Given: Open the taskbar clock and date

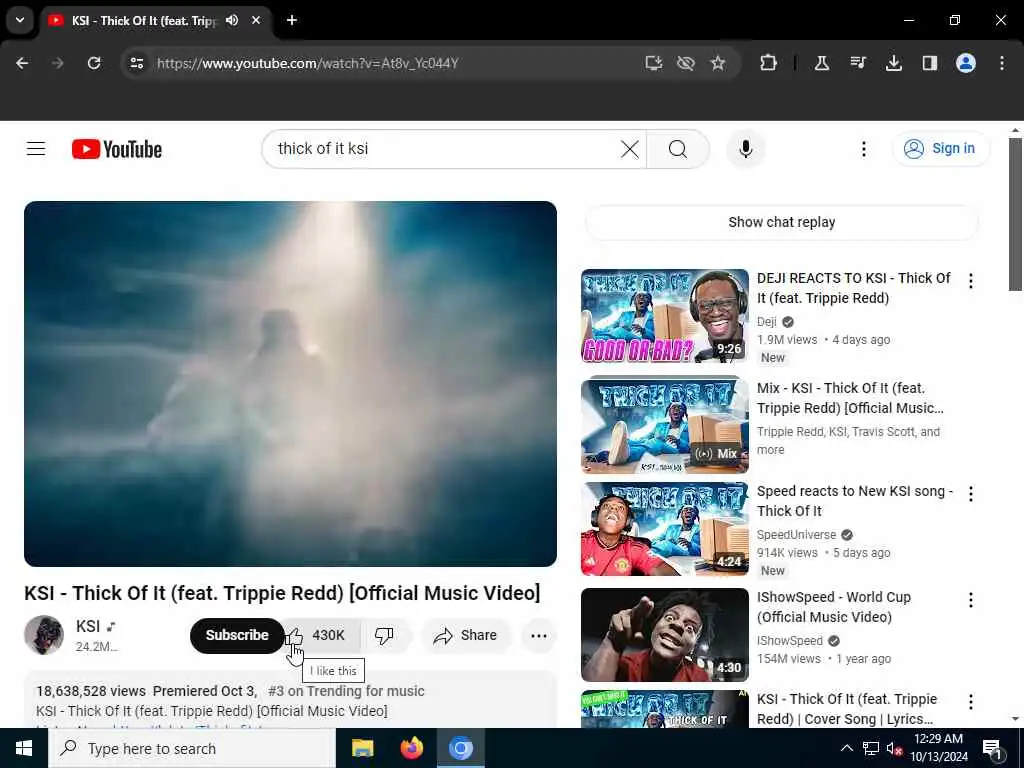Looking at the screenshot, I should point(938,748).
